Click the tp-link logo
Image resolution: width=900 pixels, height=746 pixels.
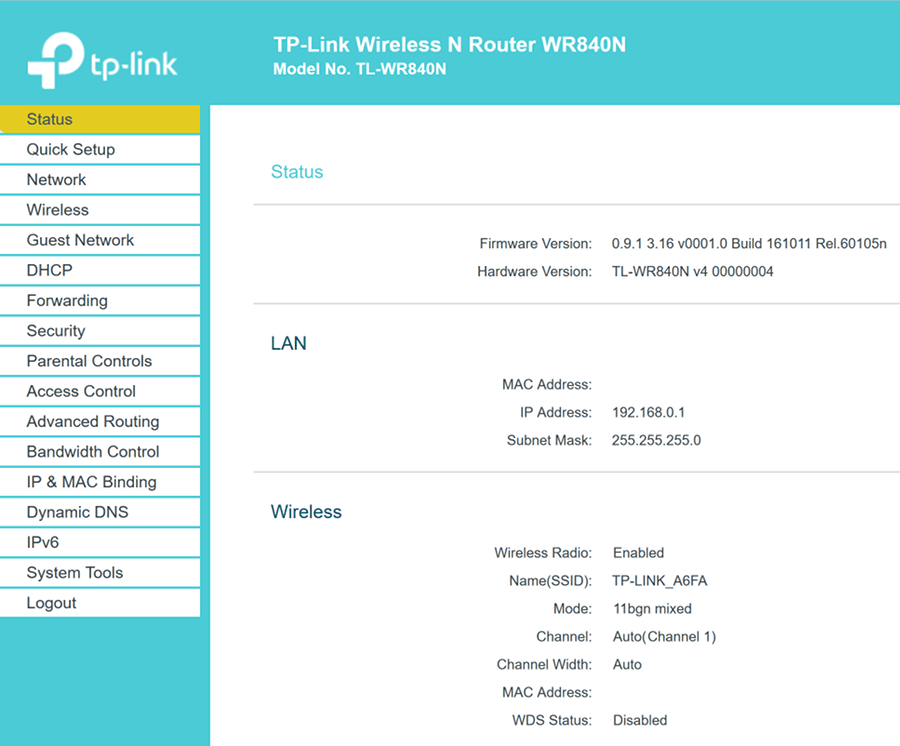click(102, 60)
